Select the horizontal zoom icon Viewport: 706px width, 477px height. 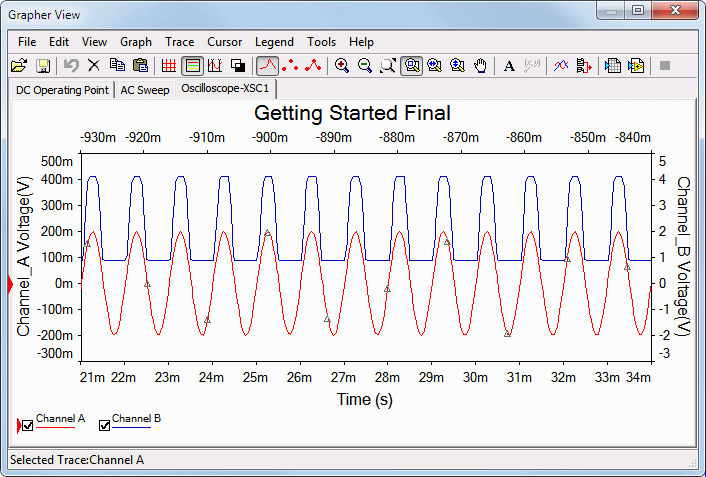434,66
